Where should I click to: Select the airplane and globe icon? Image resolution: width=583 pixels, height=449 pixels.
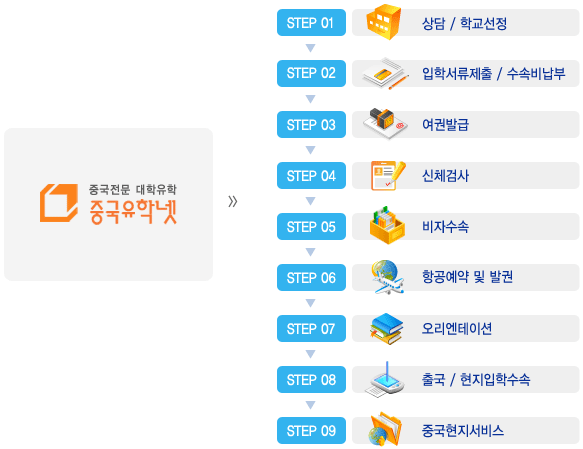pos(387,277)
